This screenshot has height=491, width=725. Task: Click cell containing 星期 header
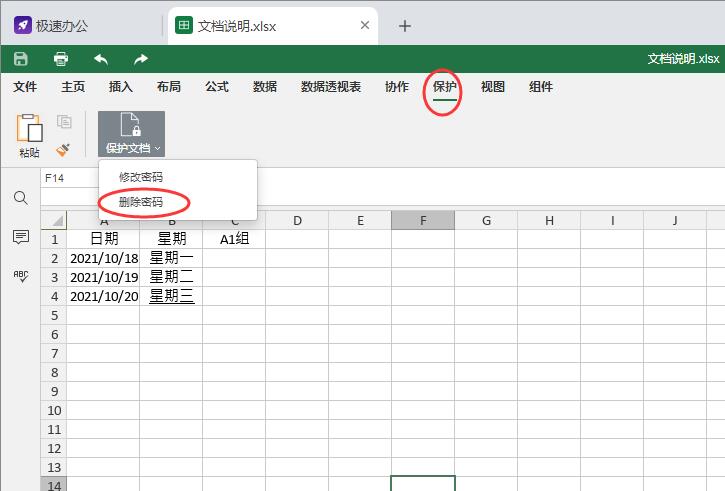coord(171,239)
